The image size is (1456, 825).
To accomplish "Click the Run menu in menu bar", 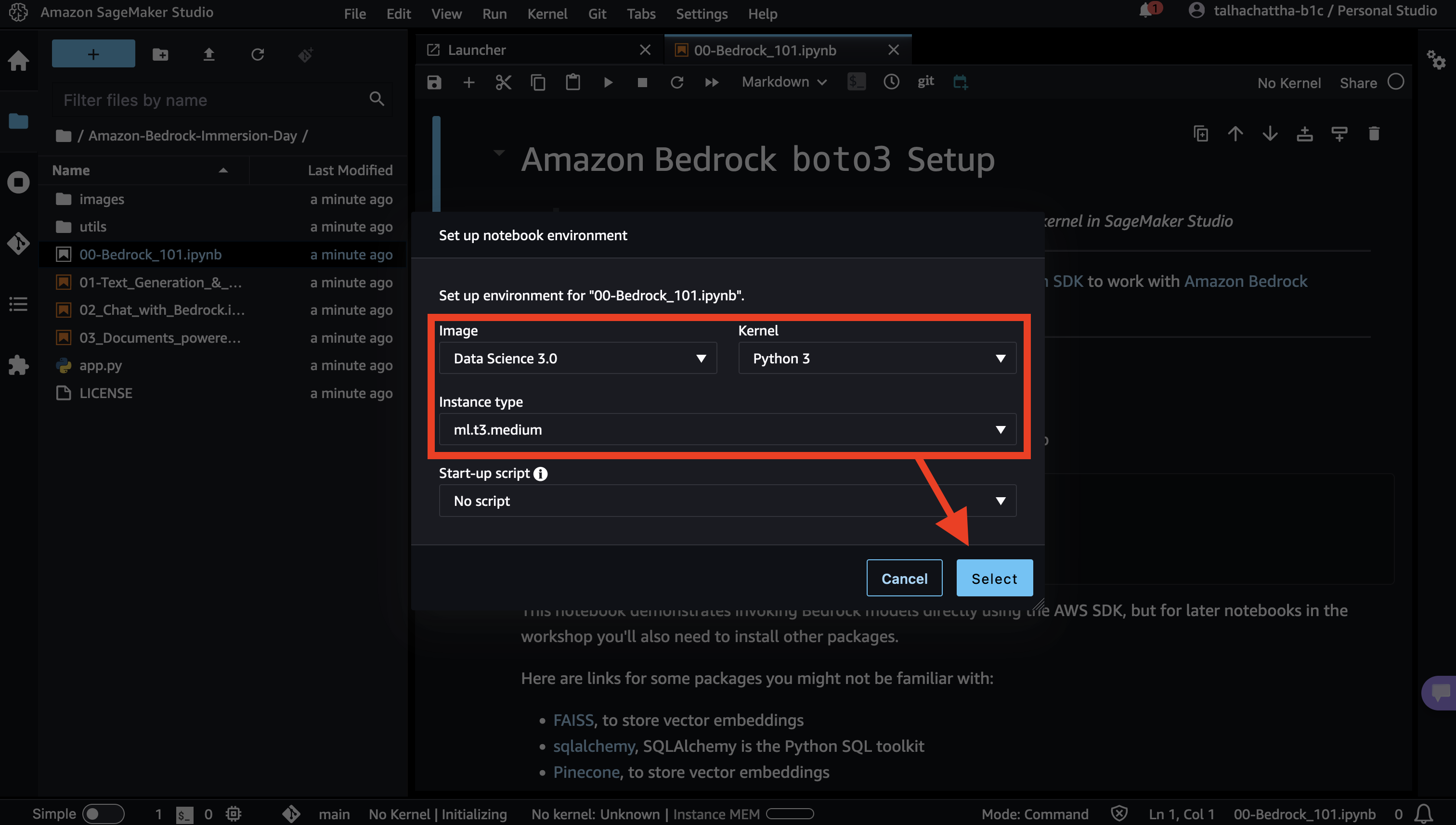I will pyautogui.click(x=494, y=13).
